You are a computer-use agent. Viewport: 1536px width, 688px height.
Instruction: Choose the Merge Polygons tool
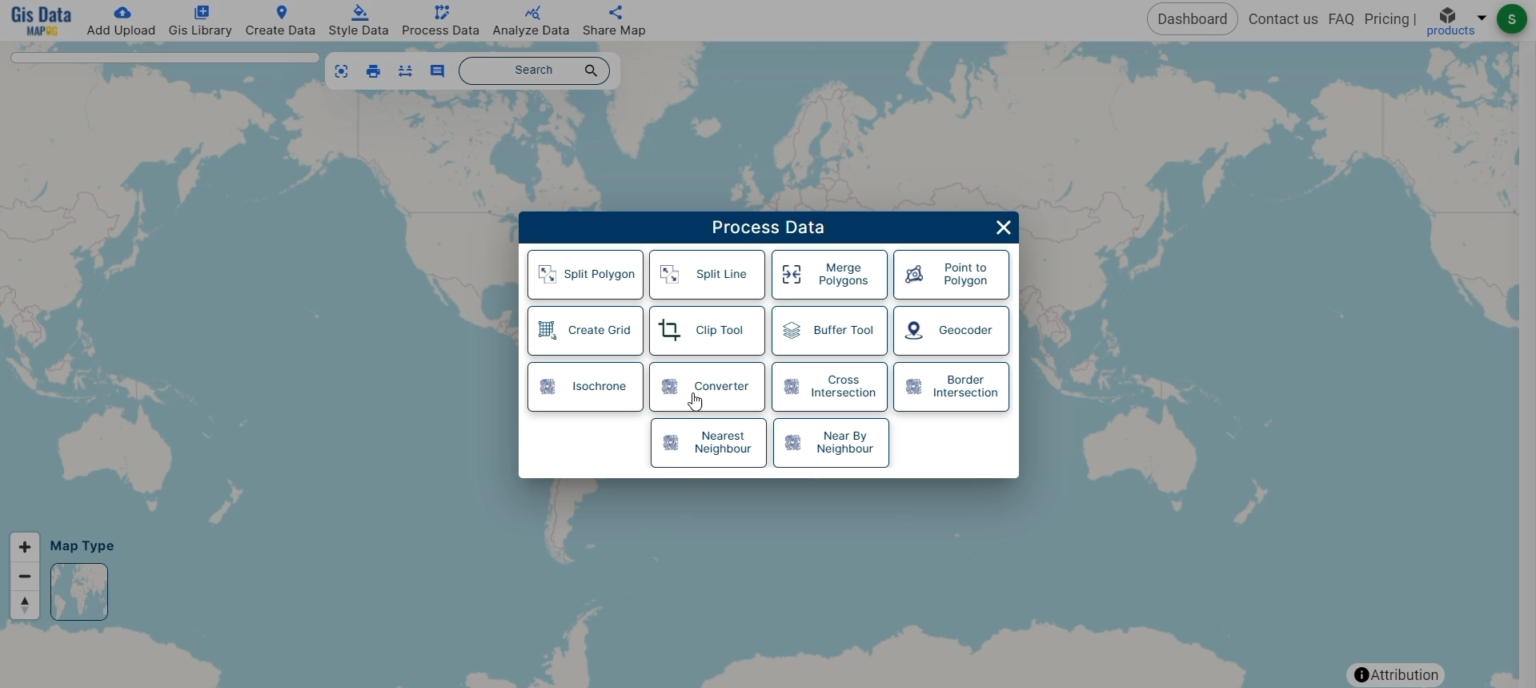click(x=829, y=274)
